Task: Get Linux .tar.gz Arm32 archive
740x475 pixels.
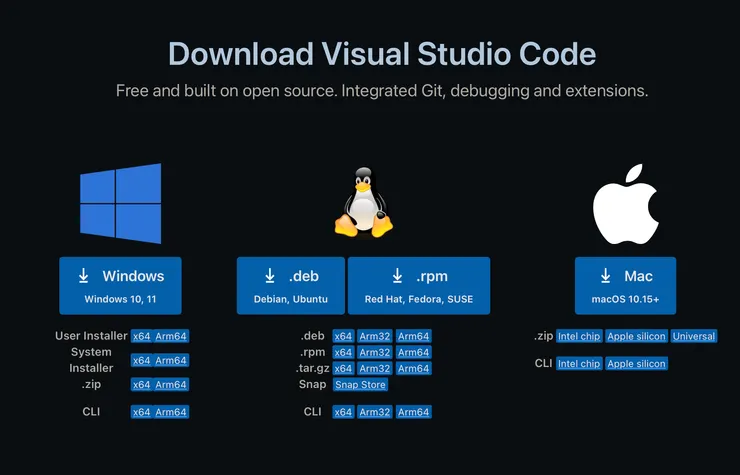Action: [x=375, y=368]
